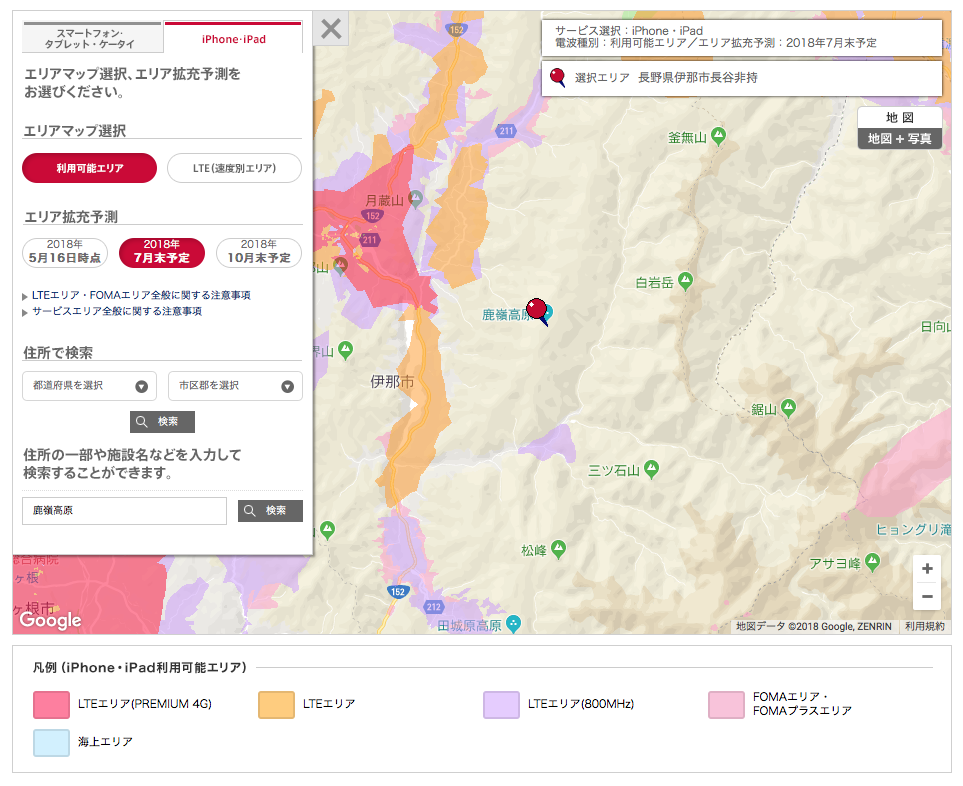Click the 田城原高原 place marker

pyautogui.click(x=513, y=625)
